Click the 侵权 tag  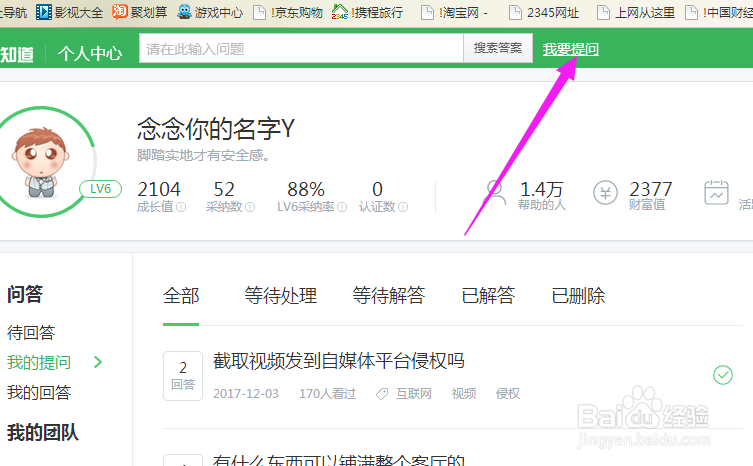coord(508,394)
